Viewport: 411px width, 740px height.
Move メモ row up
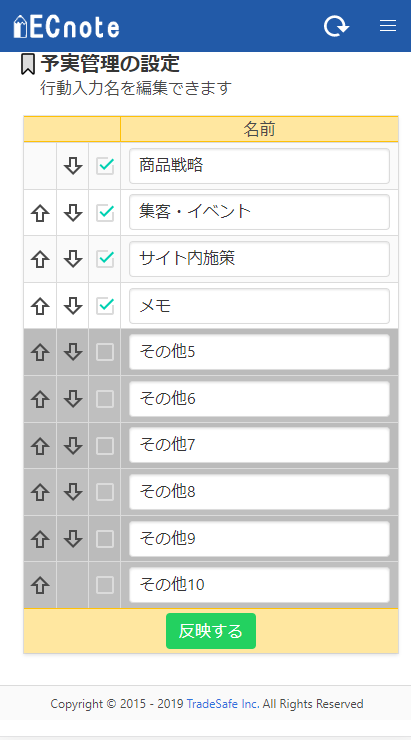point(40,306)
